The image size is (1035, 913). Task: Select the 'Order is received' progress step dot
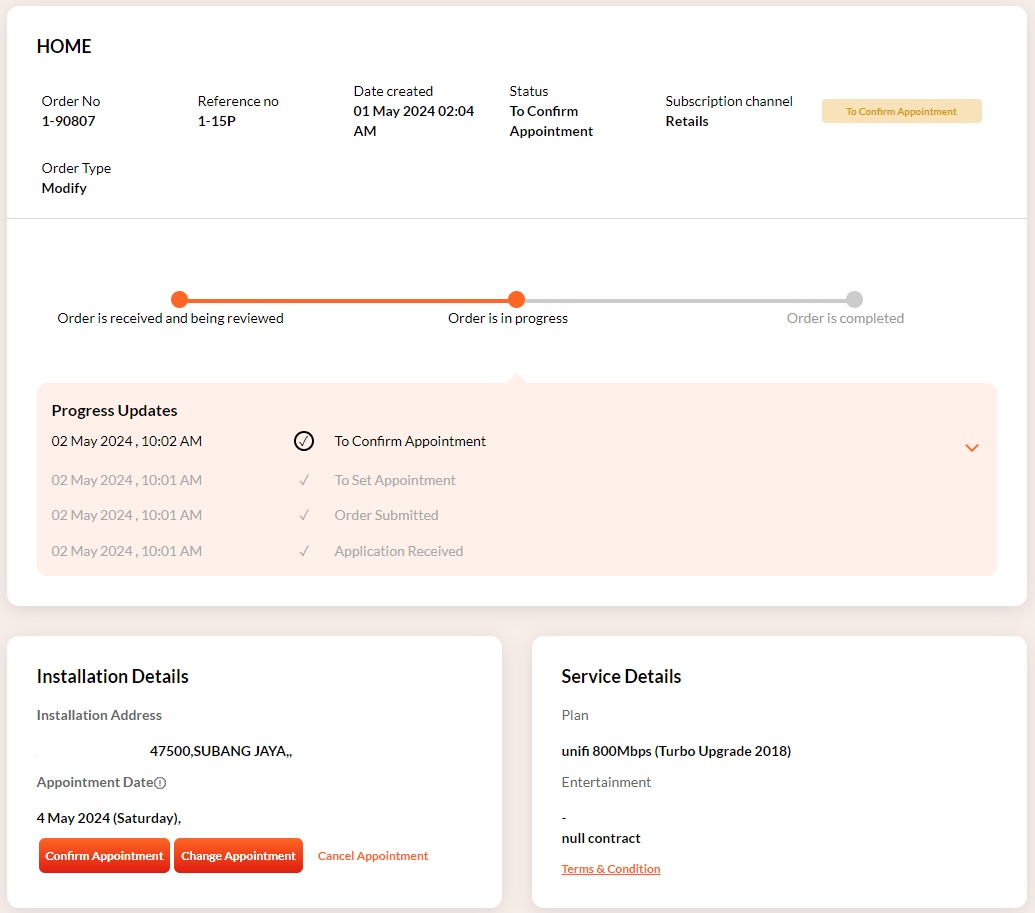point(179,299)
